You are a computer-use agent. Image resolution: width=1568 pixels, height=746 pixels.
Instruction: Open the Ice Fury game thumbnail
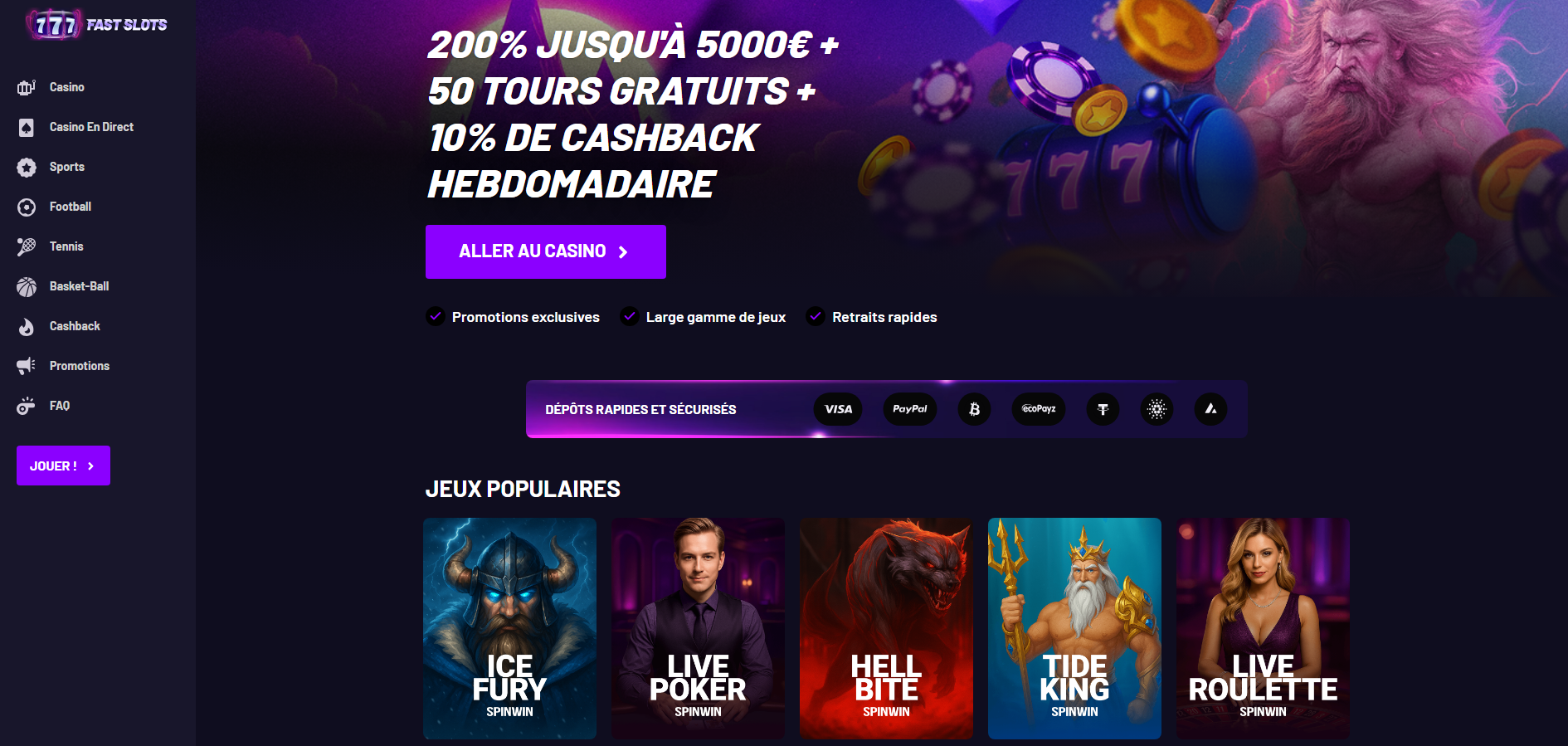pyautogui.click(x=509, y=628)
